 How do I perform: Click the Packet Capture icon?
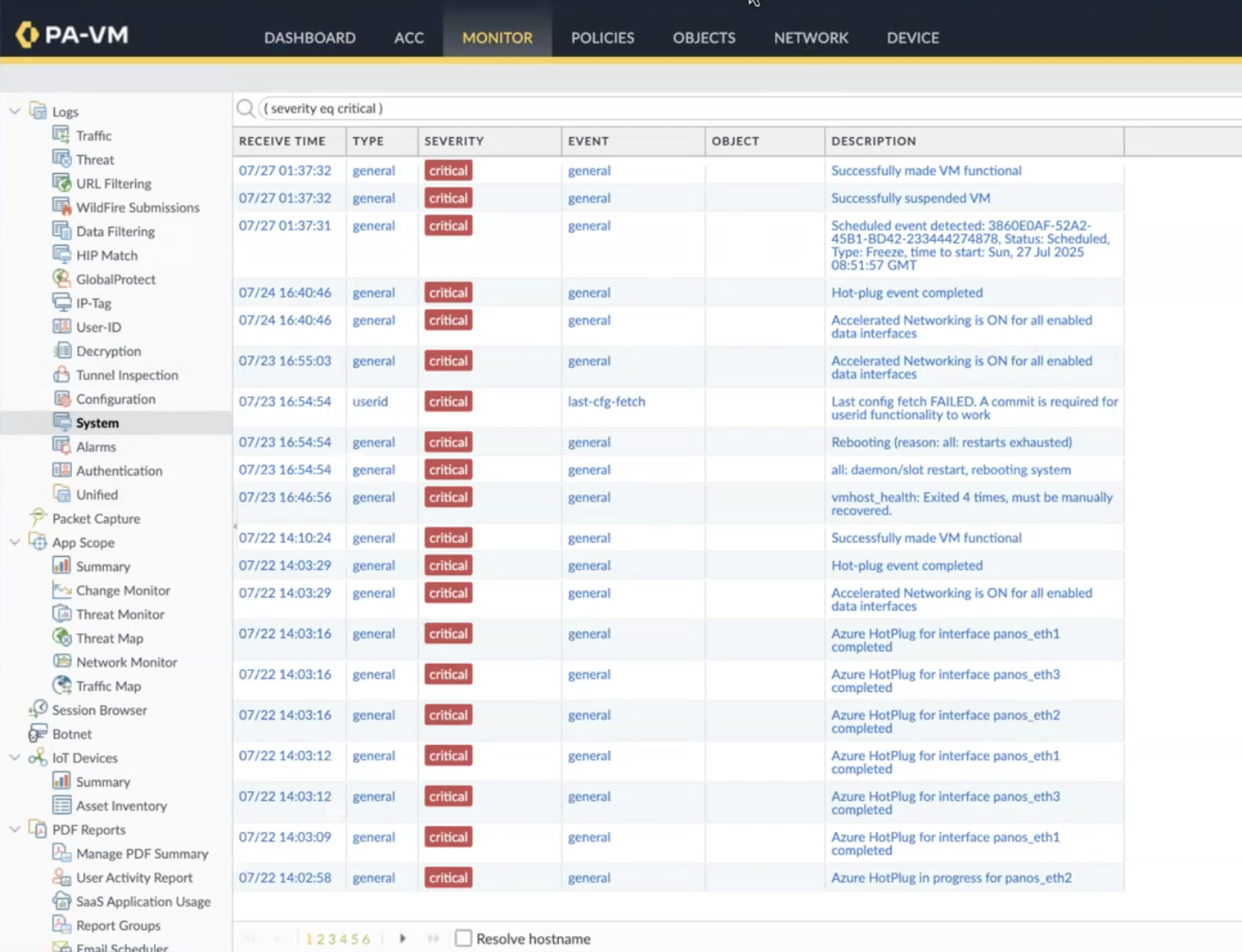pyautogui.click(x=37, y=518)
